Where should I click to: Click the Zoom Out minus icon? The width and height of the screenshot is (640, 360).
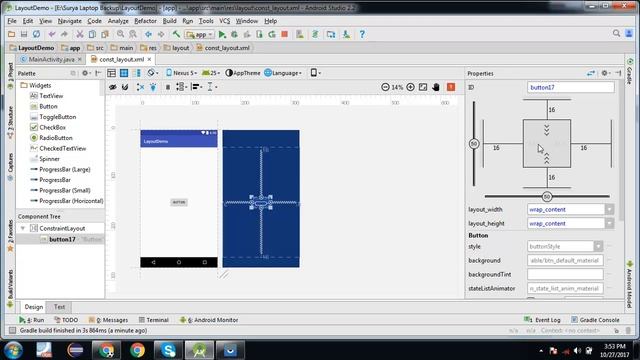coord(385,87)
